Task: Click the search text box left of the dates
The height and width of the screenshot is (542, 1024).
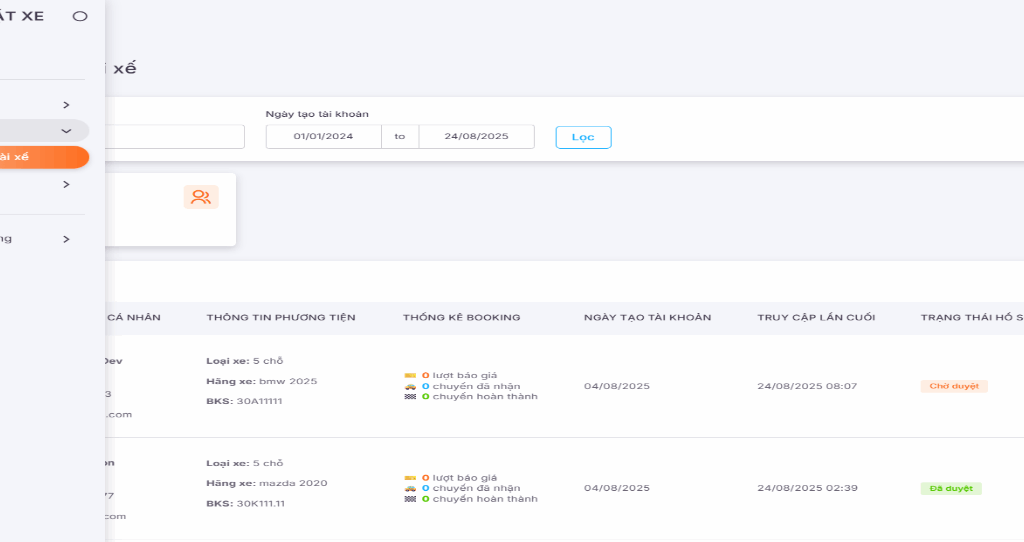Action: 175,137
